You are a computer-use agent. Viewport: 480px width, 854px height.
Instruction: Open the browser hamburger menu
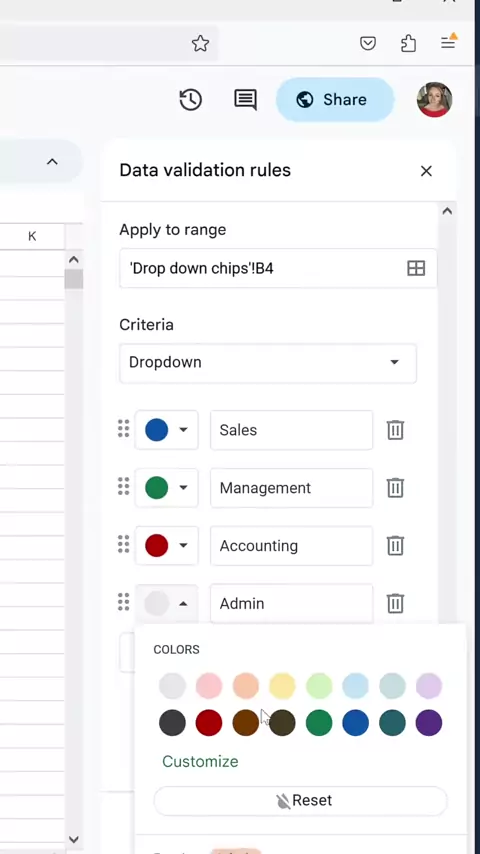(448, 42)
